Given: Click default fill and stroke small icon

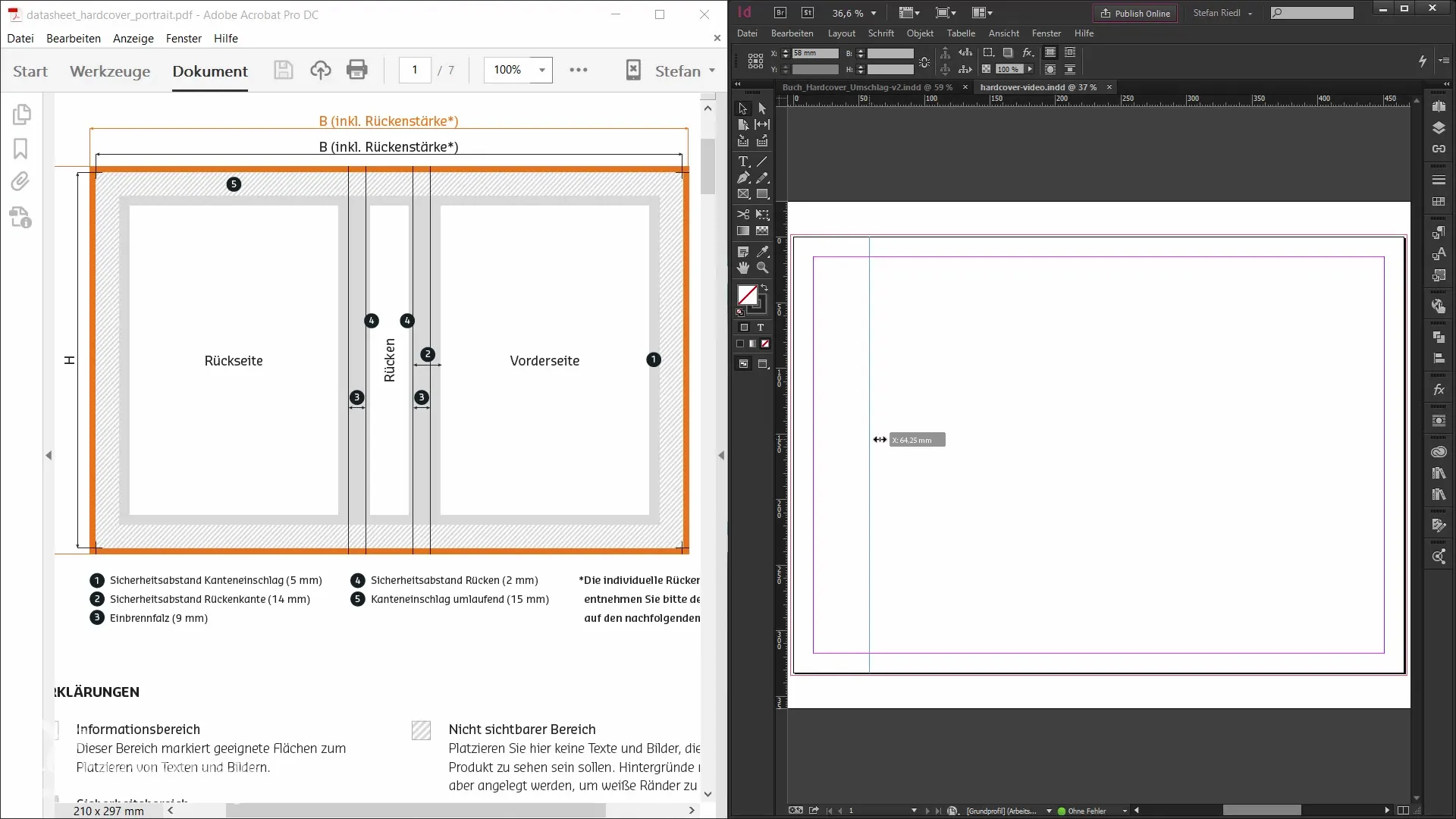Looking at the screenshot, I should (x=739, y=312).
